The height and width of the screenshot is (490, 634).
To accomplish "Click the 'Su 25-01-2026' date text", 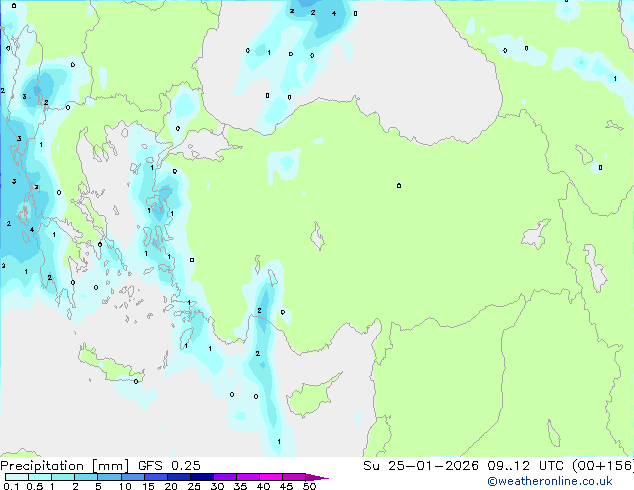I will click(421, 466).
